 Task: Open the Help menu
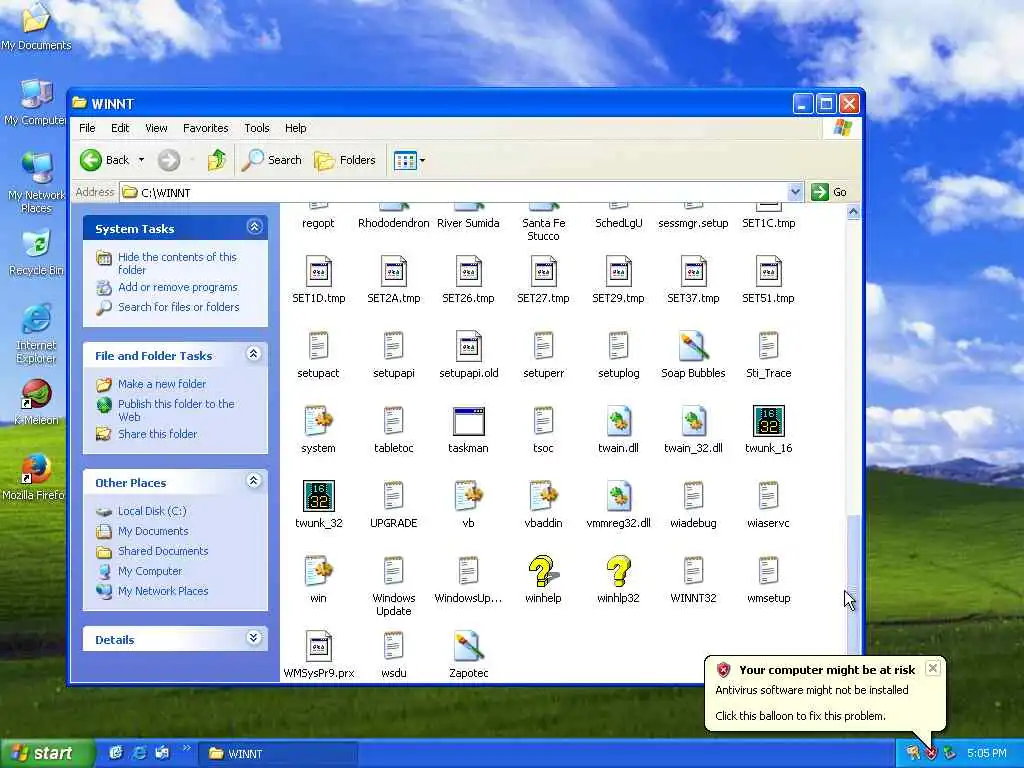[x=295, y=128]
